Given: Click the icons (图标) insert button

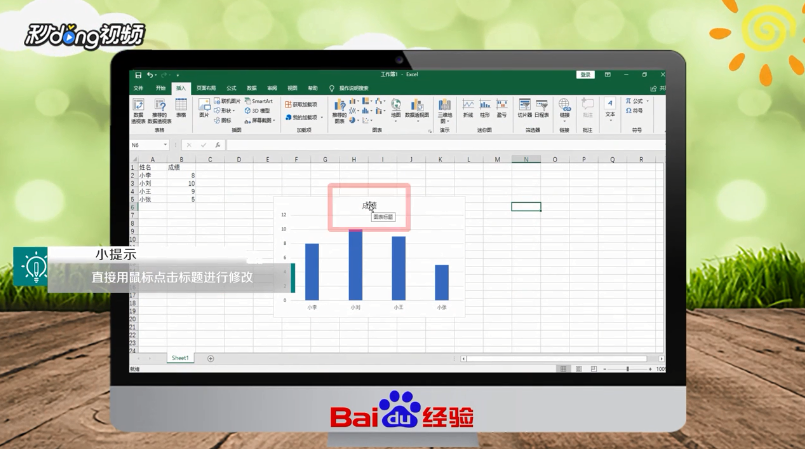Looking at the screenshot, I should 223,120.
